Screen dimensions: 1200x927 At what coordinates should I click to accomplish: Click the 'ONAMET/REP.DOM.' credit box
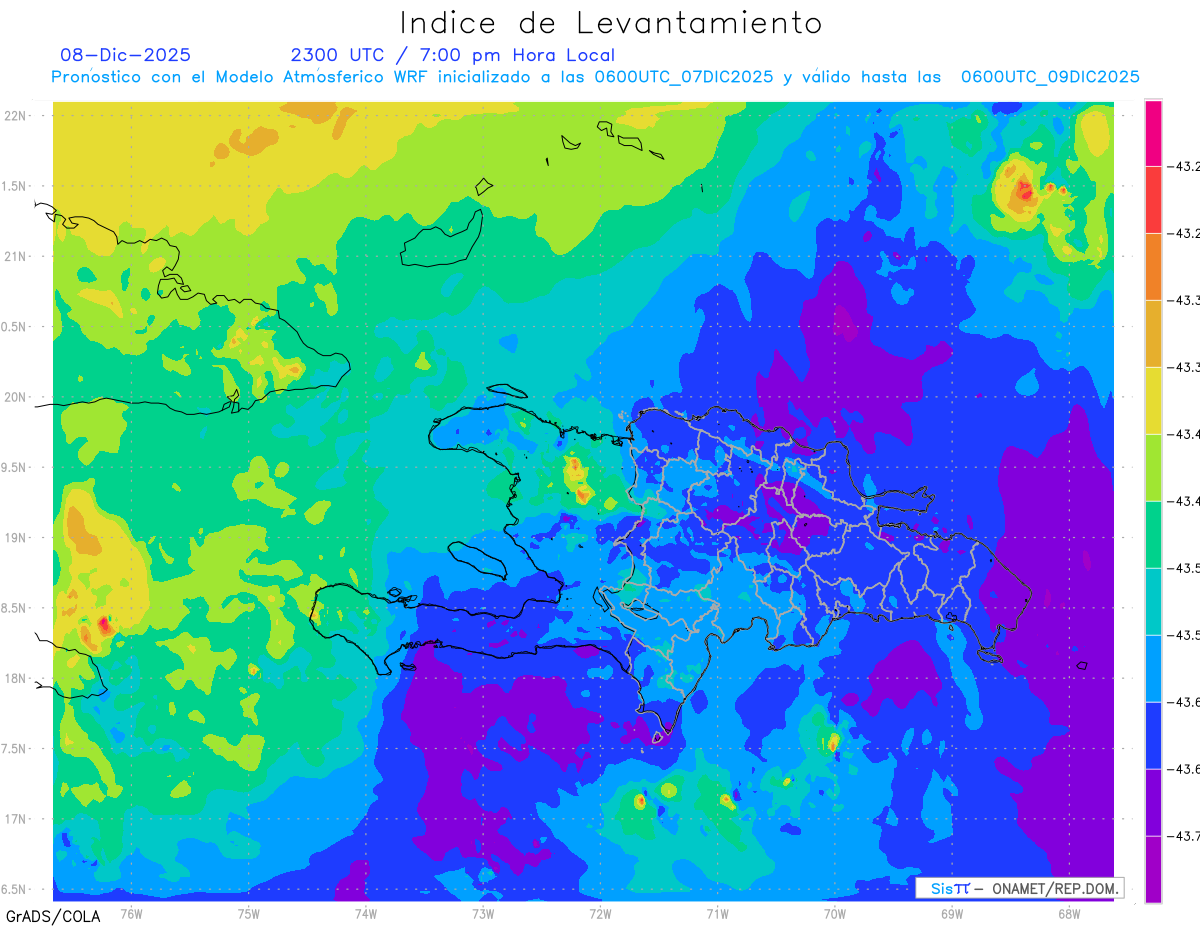coord(1019,888)
